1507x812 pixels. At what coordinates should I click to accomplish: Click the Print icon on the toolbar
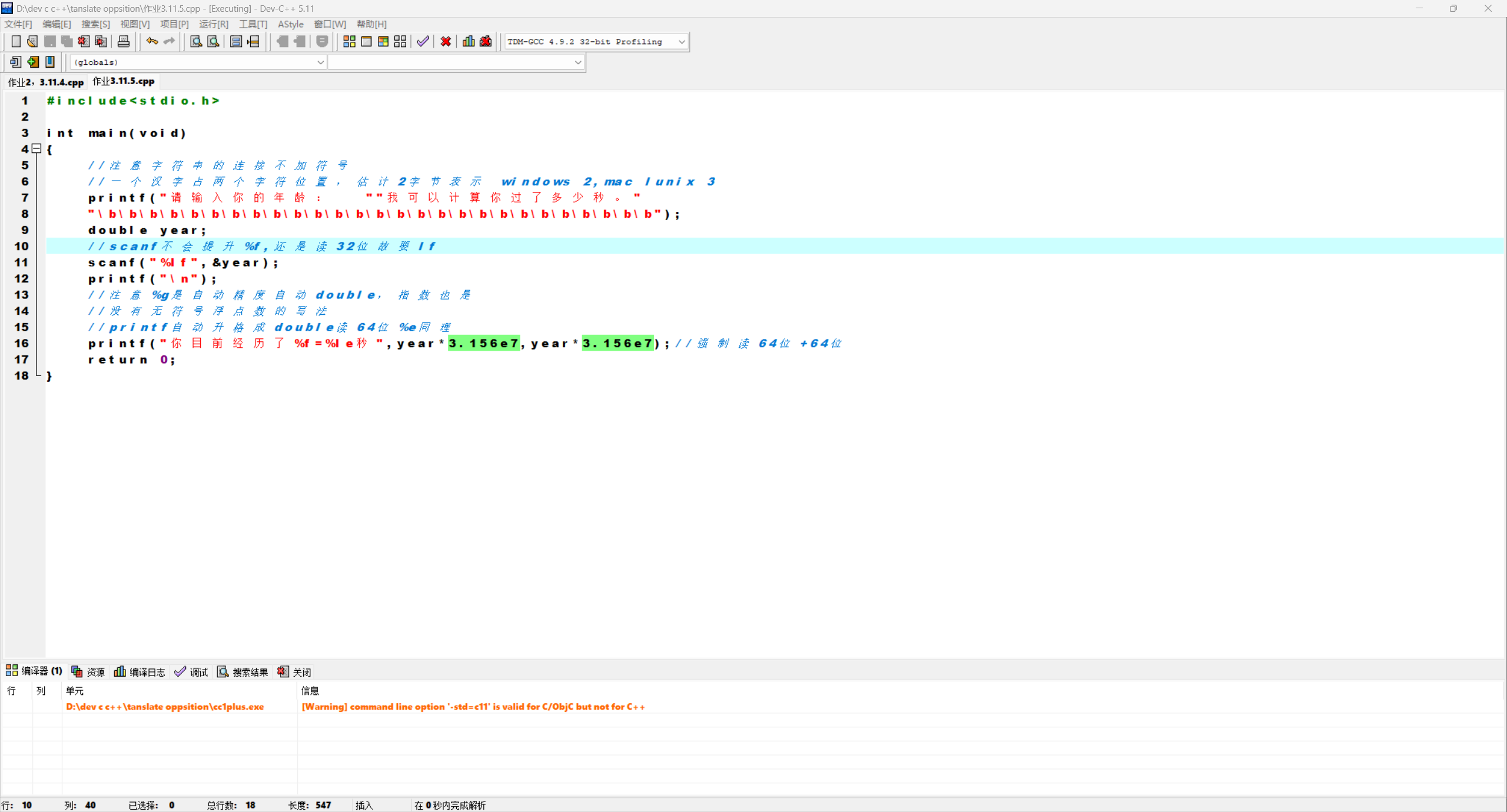[x=123, y=41]
